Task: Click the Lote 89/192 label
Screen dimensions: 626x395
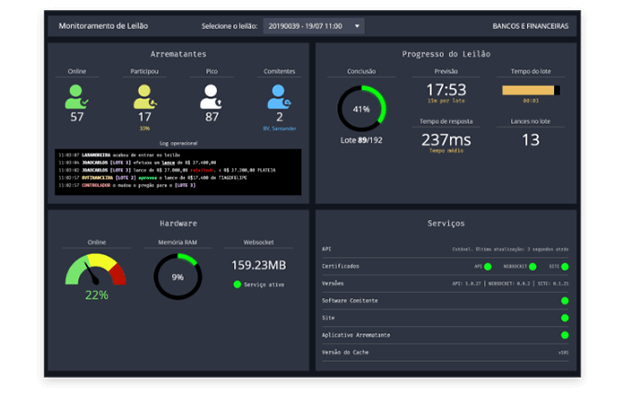Action: pyautogui.click(x=361, y=140)
